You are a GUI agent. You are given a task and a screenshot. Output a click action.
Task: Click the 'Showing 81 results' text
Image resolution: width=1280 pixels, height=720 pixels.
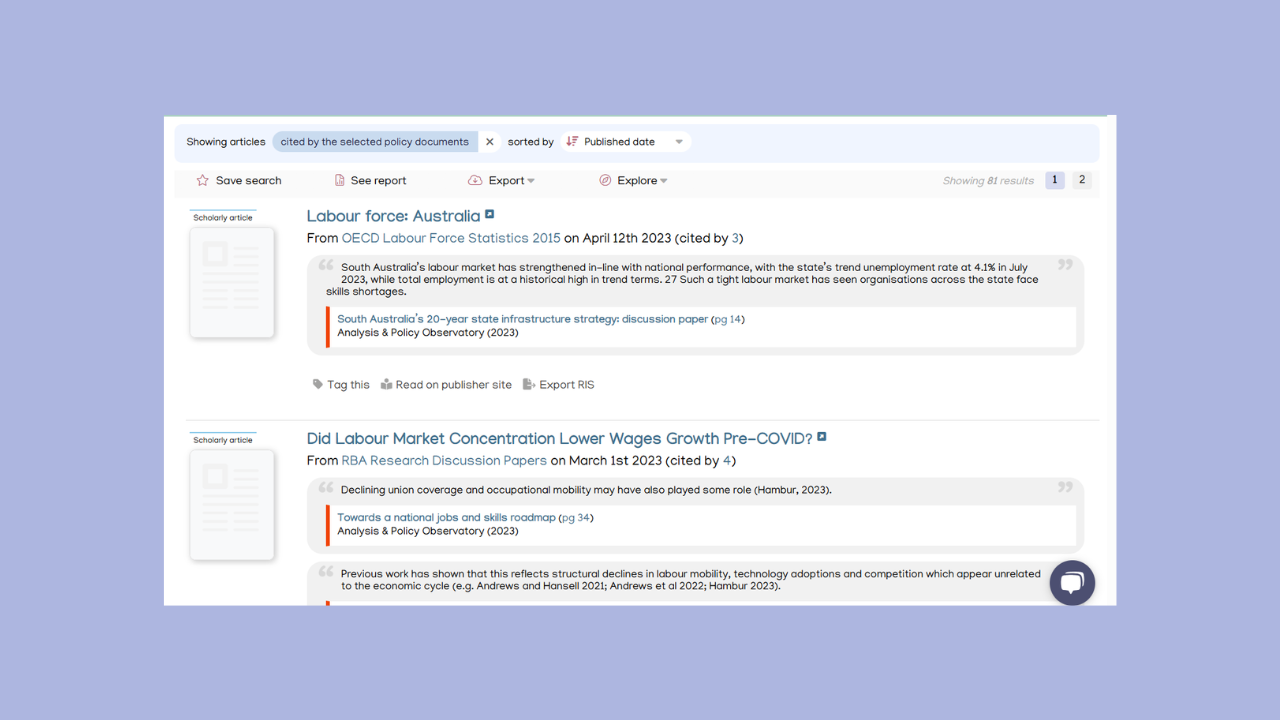tap(988, 181)
